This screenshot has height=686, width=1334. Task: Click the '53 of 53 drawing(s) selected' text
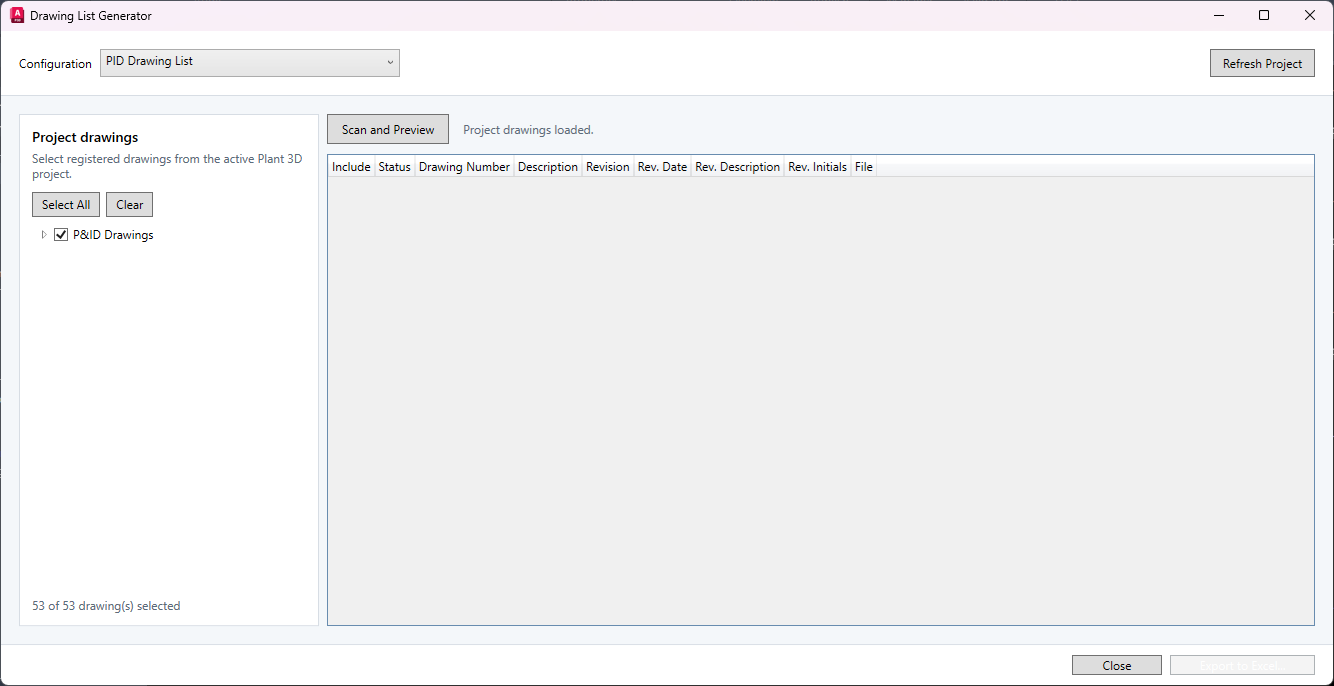[106, 606]
